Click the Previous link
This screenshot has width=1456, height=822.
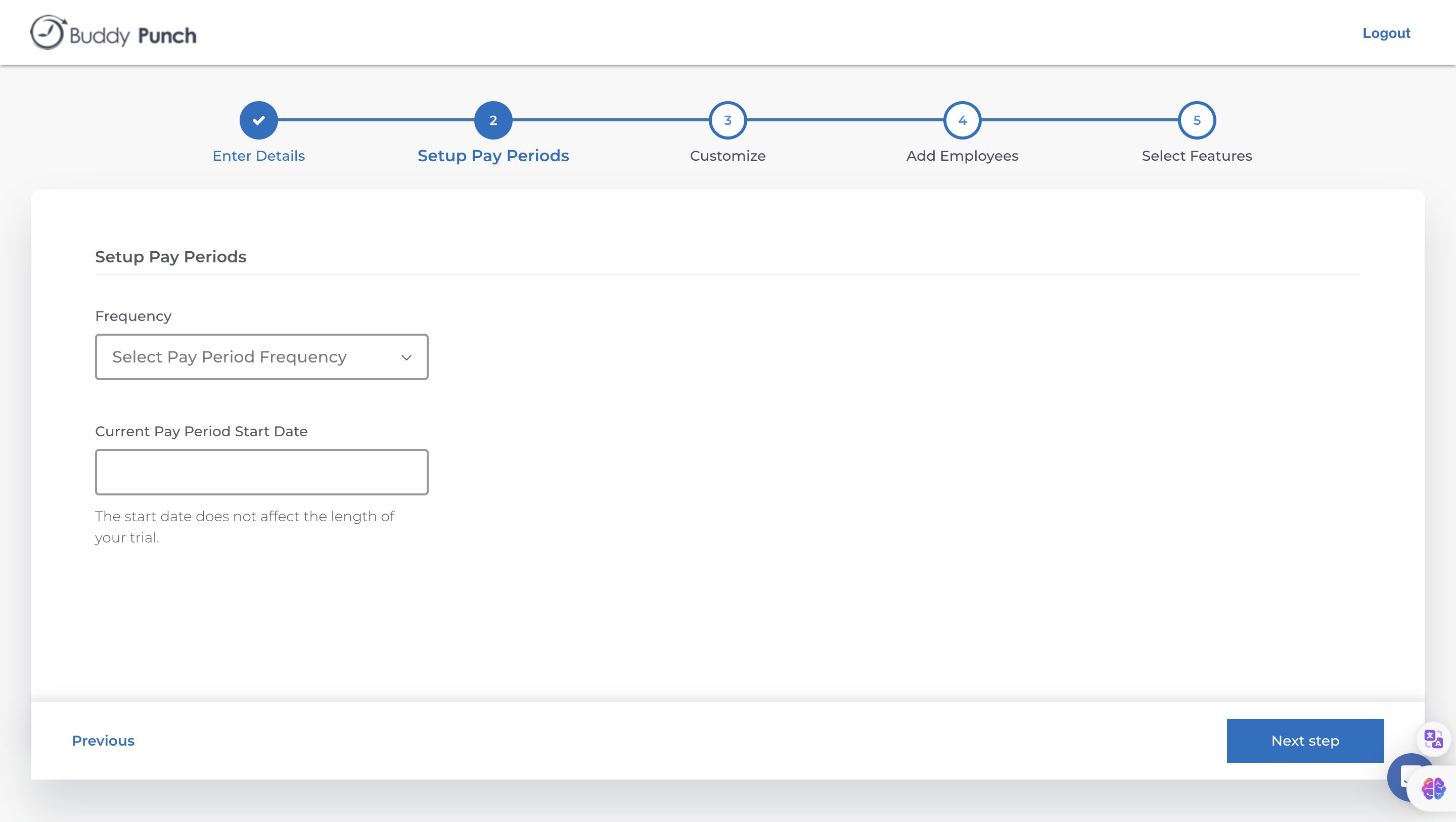[x=103, y=741]
